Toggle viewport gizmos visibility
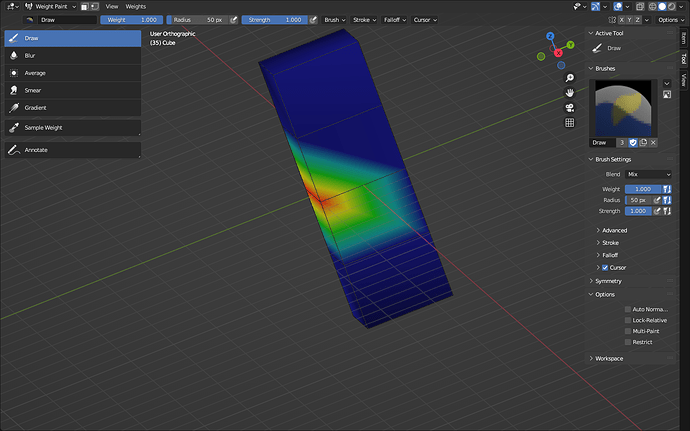 click(x=595, y=7)
